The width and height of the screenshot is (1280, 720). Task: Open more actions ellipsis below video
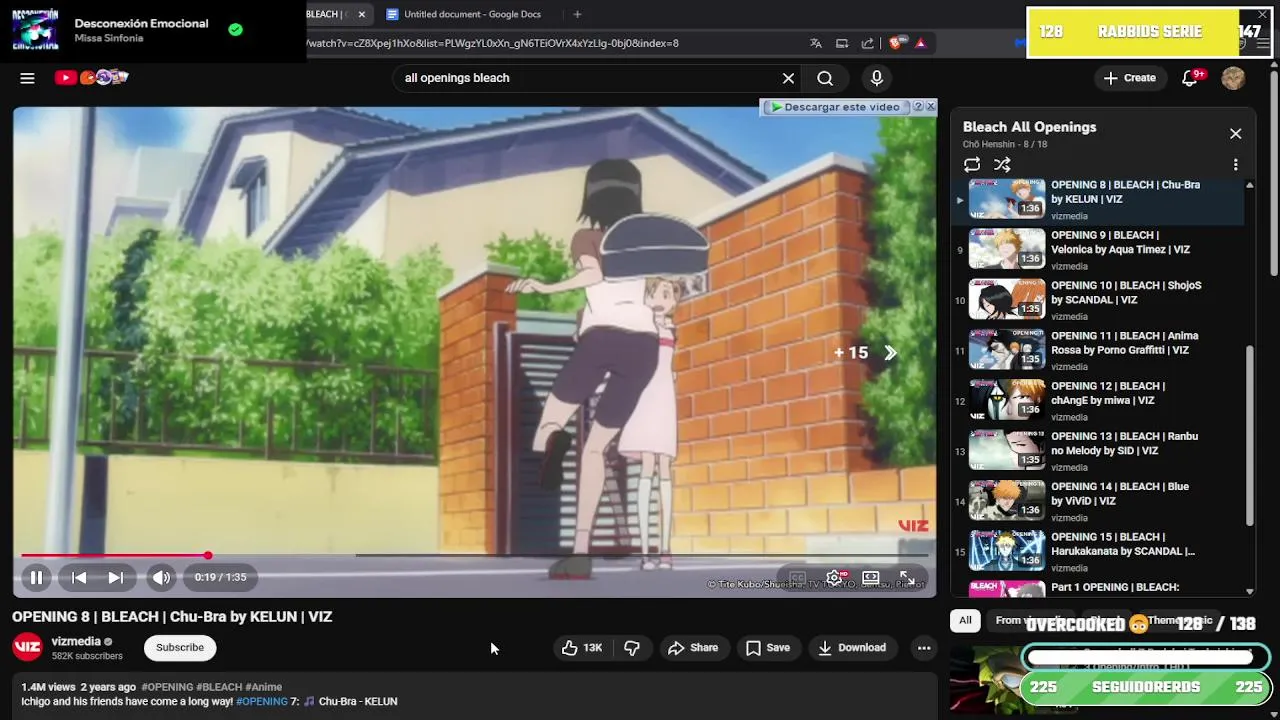pos(924,648)
